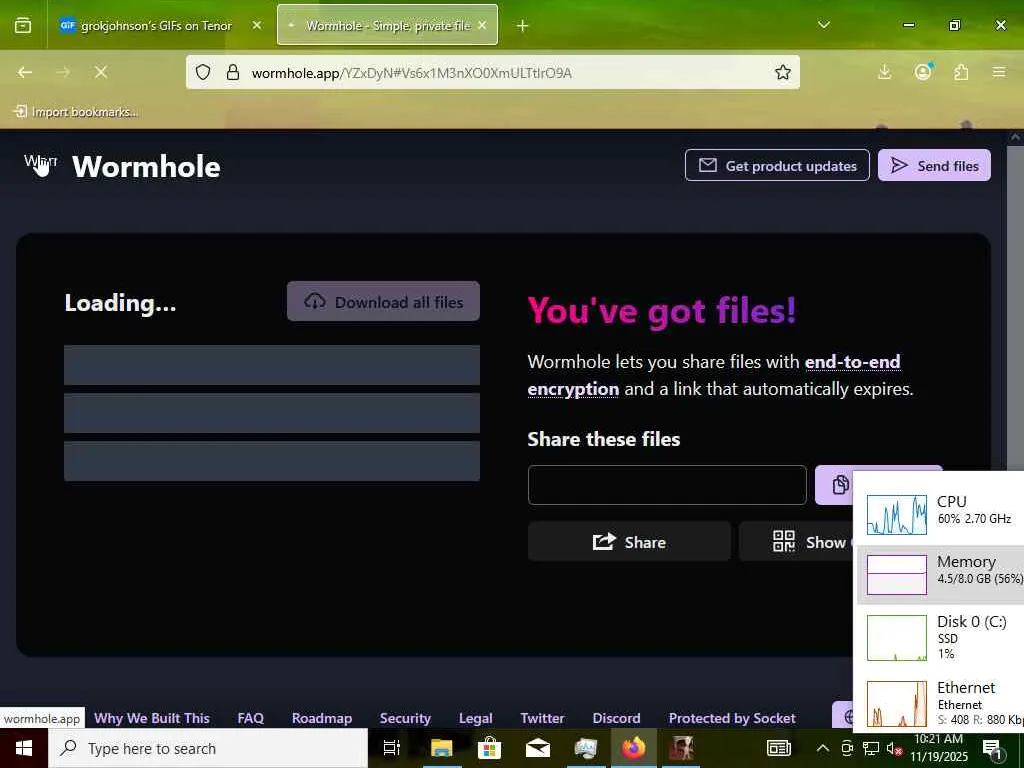Open the Twitter footer link

(542, 718)
